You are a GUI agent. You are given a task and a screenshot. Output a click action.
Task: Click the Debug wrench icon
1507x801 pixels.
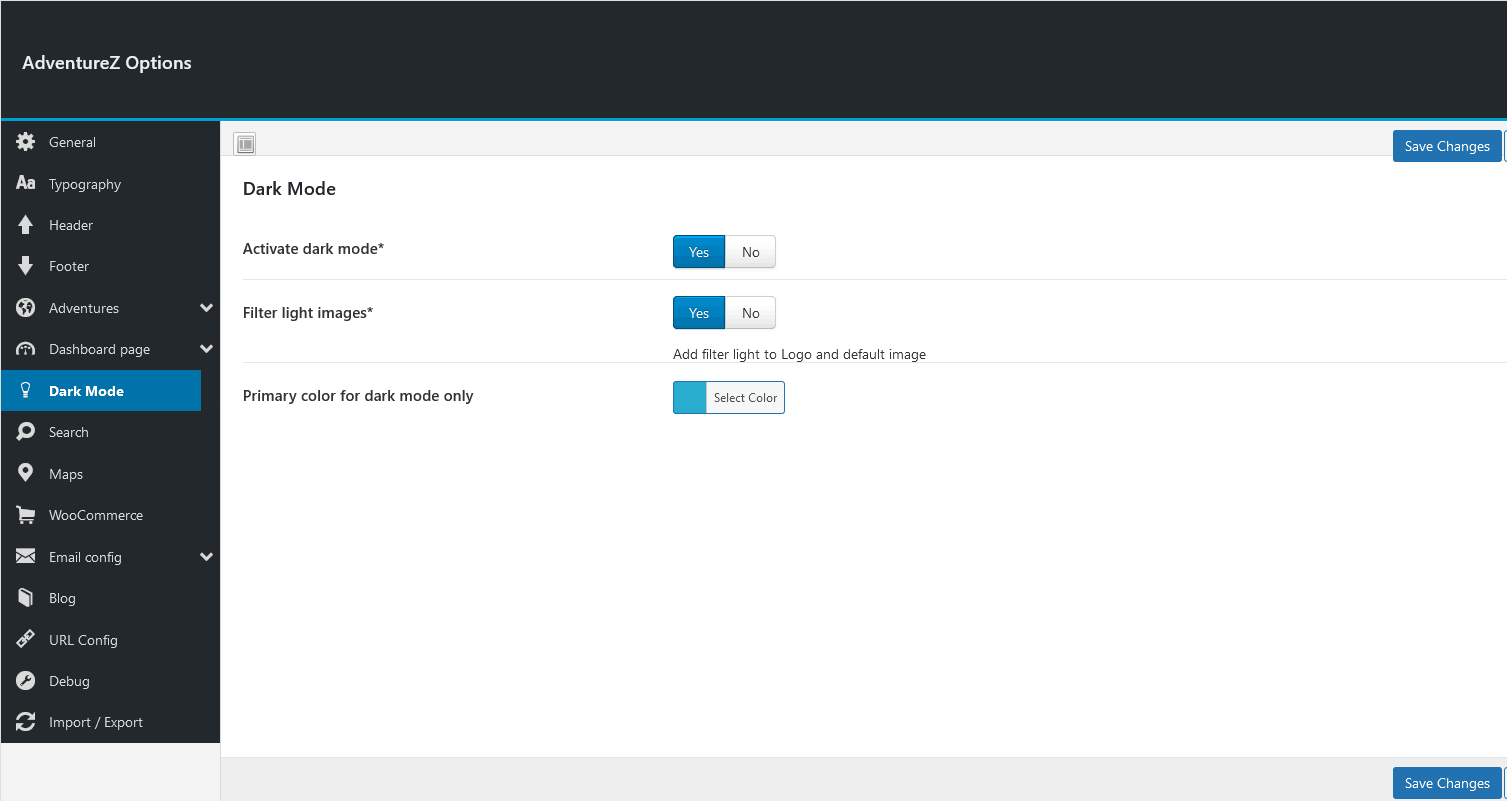click(26, 681)
